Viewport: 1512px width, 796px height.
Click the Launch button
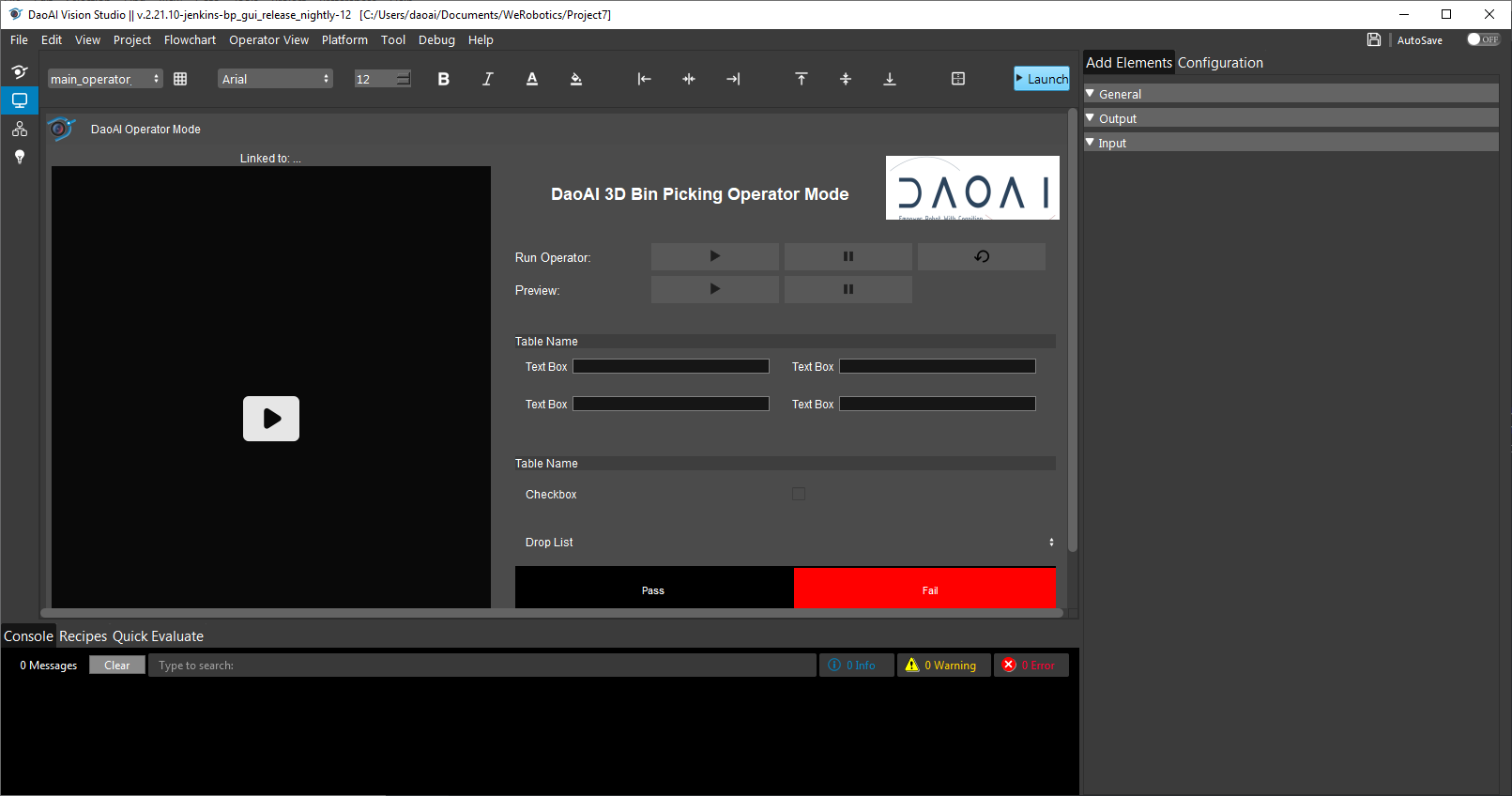(x=1042, y=79)
